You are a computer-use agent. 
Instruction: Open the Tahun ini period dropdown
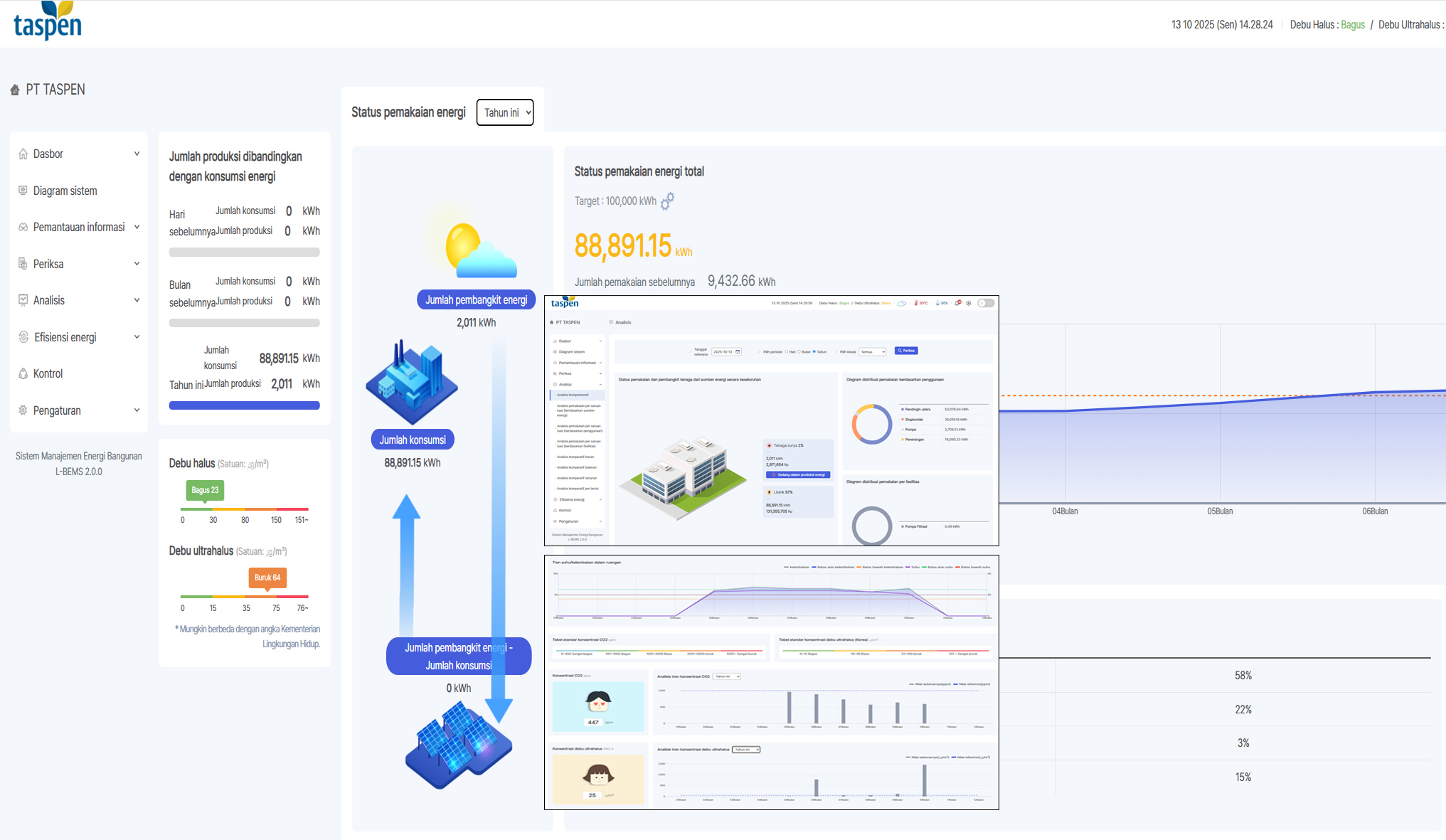point(505,112)
